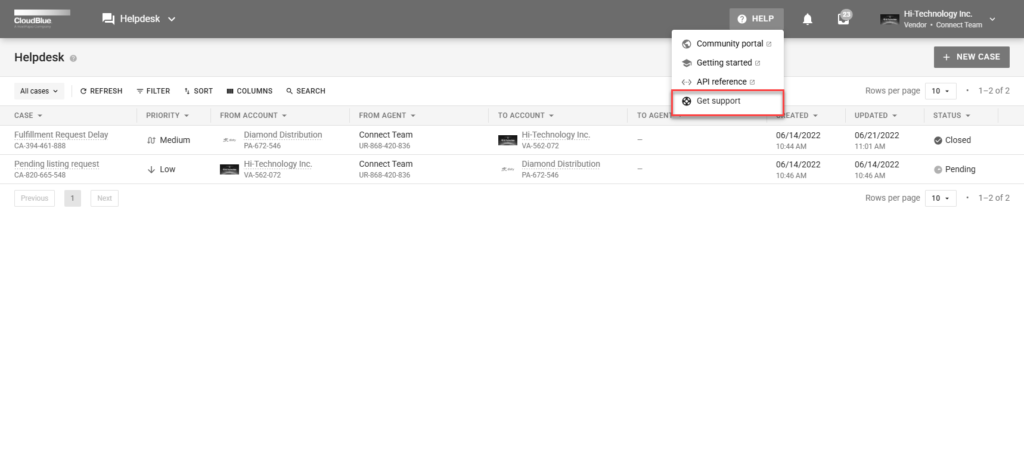1024x461 pixels.
Task: Open the Columns configuration
Action: click(x=249, y=91)
